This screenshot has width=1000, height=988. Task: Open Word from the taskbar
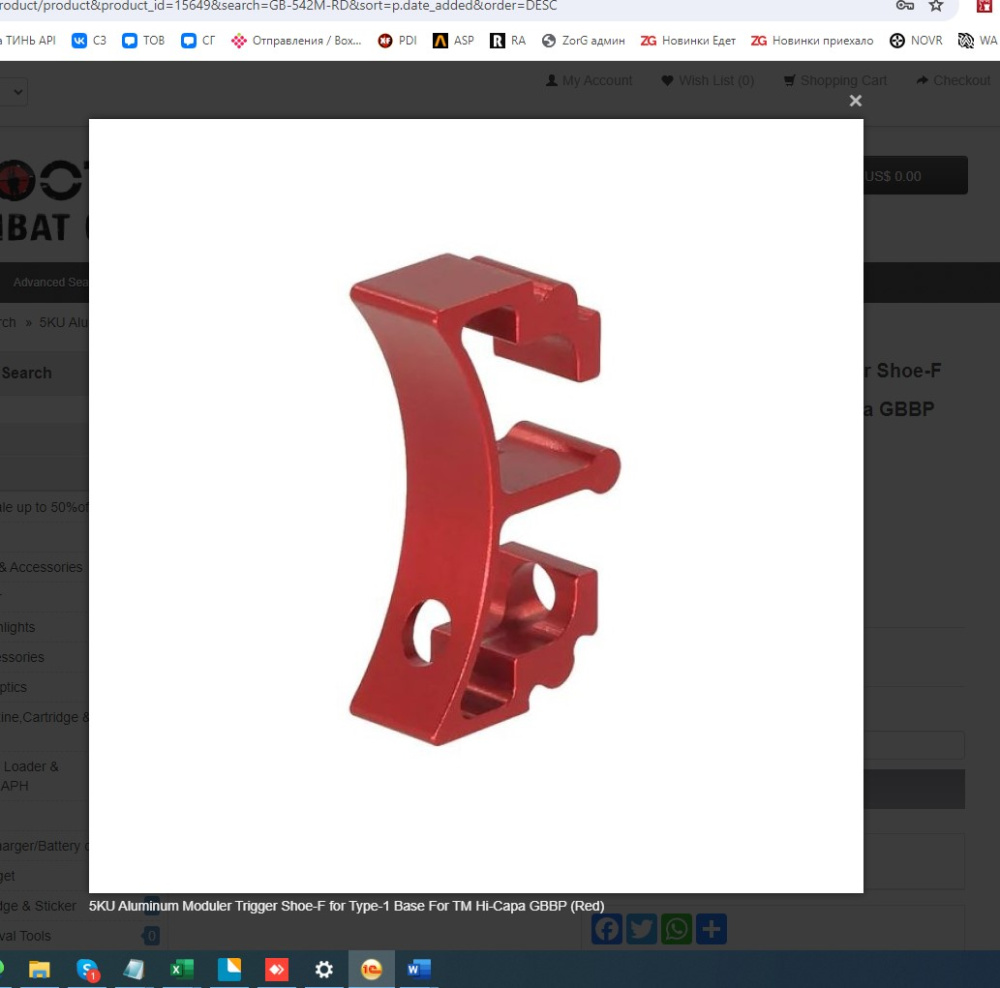click(x=419, y=970)
